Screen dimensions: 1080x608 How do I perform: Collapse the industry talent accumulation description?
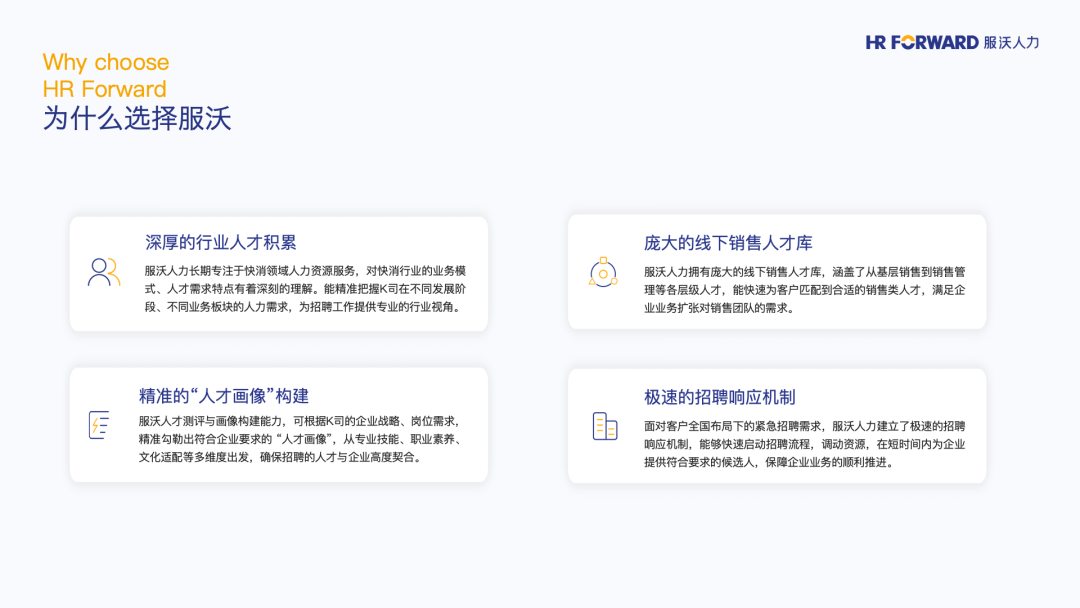coord(300,288)
